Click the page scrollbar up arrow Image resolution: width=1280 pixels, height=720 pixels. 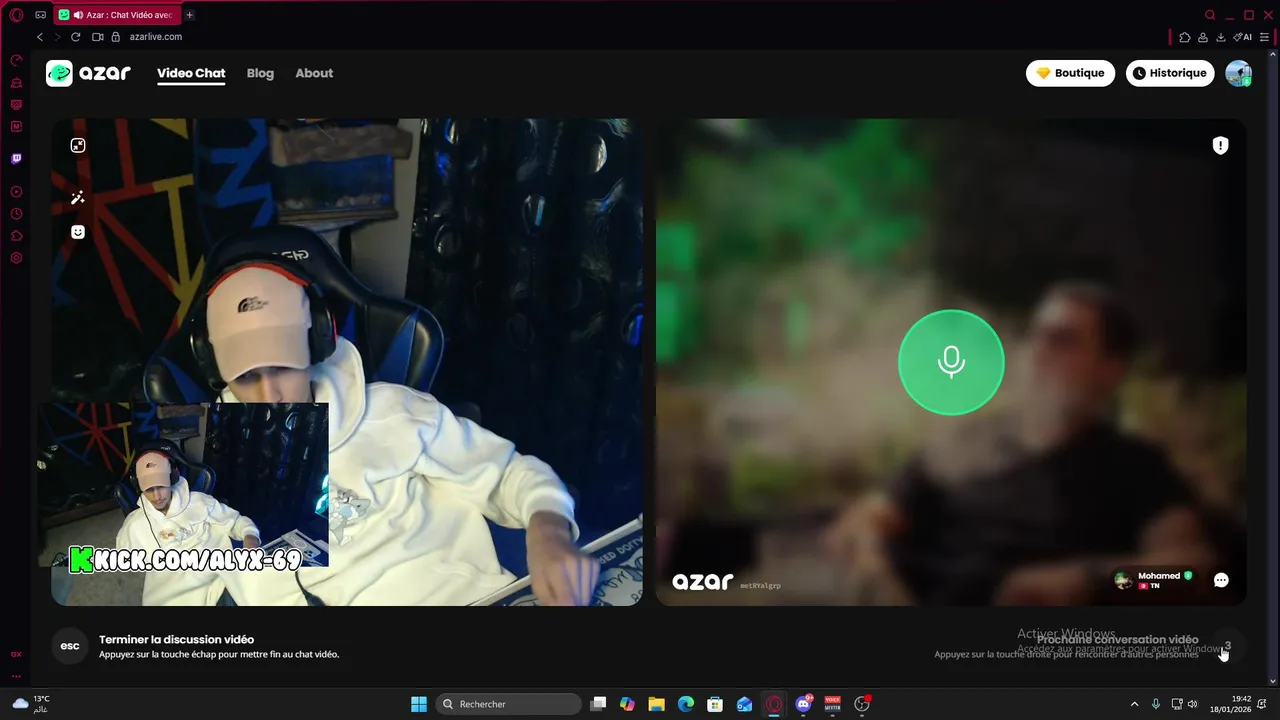[1273, 55]
